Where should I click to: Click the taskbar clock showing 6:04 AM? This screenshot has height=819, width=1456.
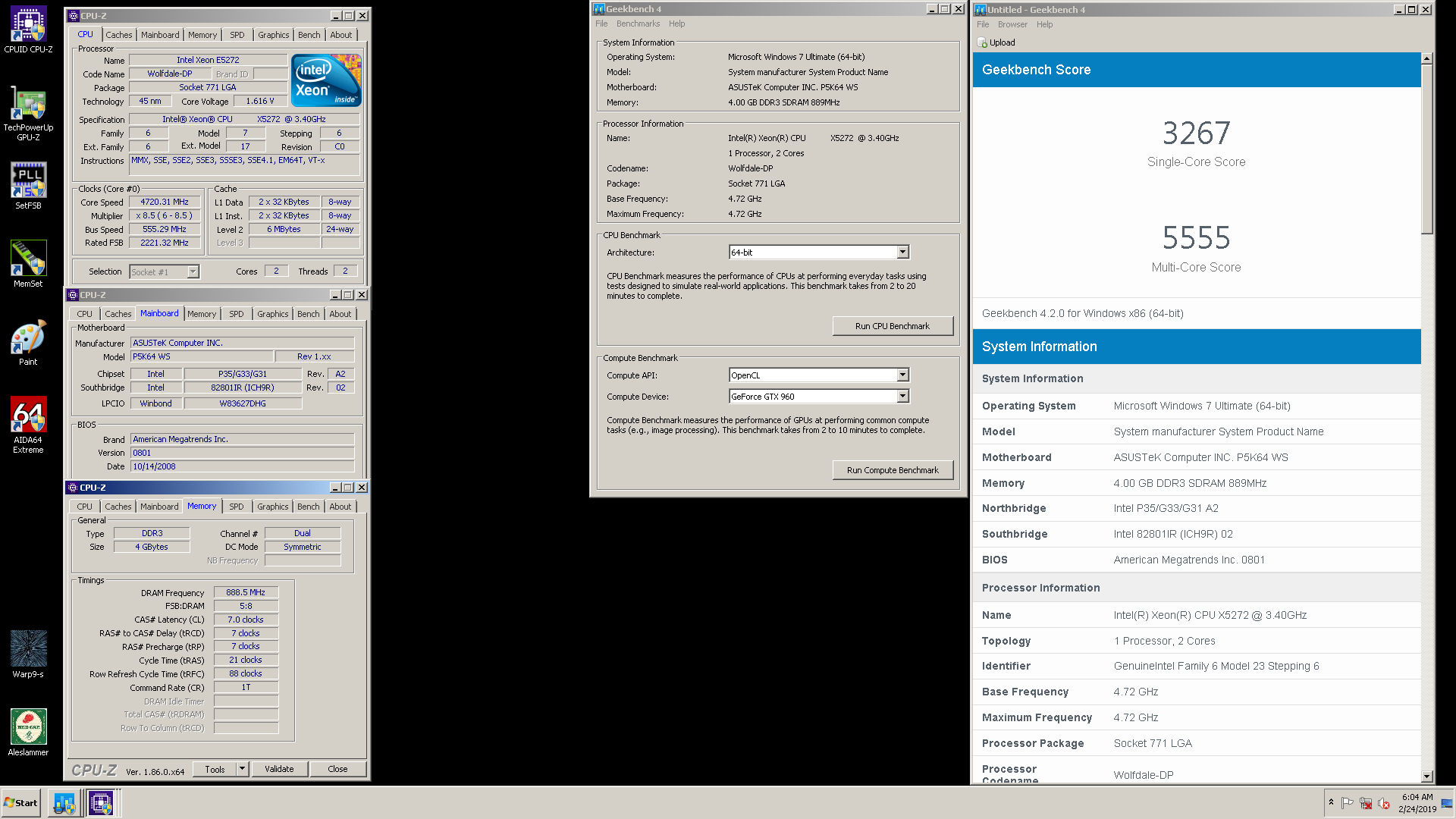point(1417,803)
